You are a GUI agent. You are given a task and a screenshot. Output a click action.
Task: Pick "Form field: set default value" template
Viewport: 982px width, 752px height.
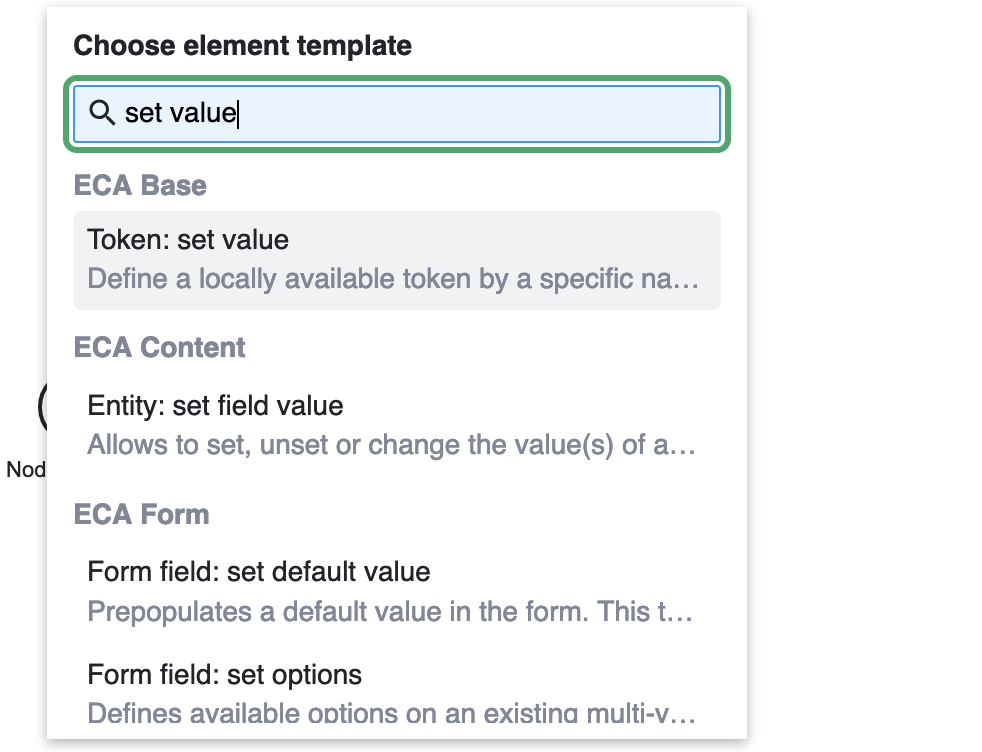(x=259, y=572)
